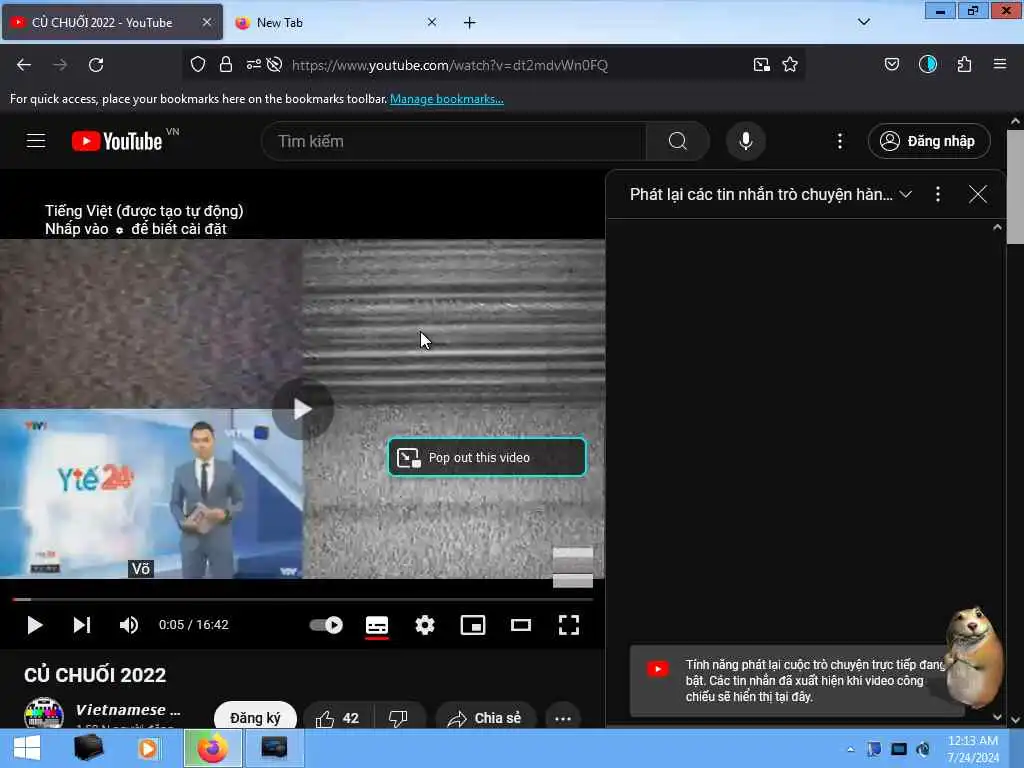
Task: Click large play button on video
Action: [x=302, y=409]
